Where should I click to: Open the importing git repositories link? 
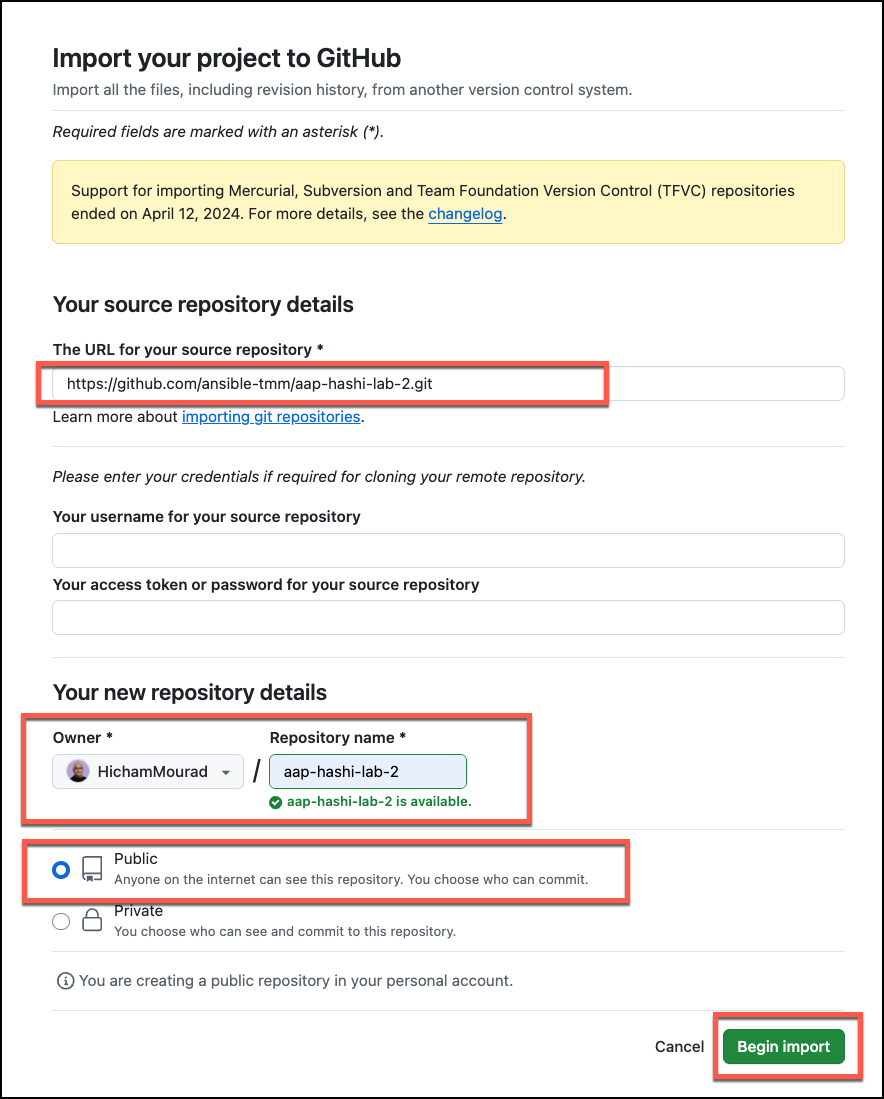coord(271,416)
